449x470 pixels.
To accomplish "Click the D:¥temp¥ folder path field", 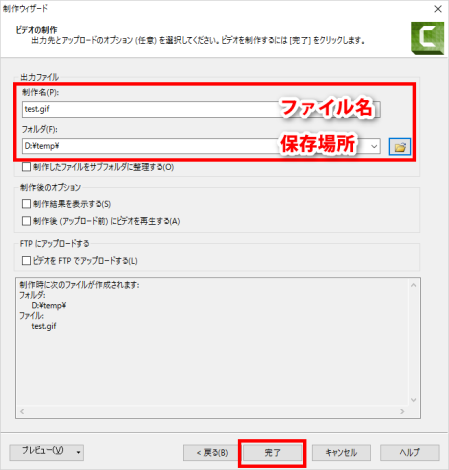I will [195, 146].
